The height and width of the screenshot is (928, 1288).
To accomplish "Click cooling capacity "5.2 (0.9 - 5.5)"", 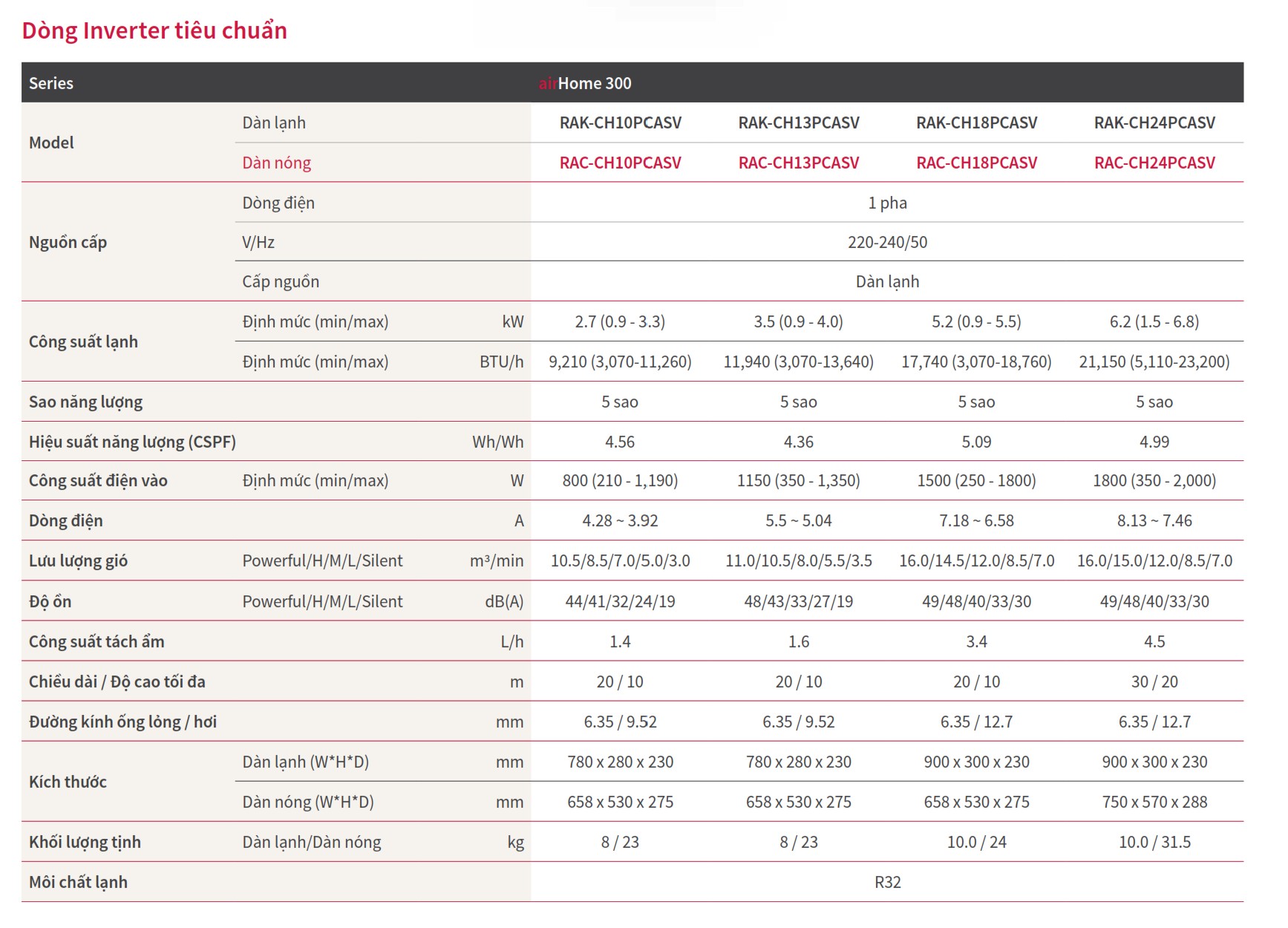I will (x=977, y=321).
